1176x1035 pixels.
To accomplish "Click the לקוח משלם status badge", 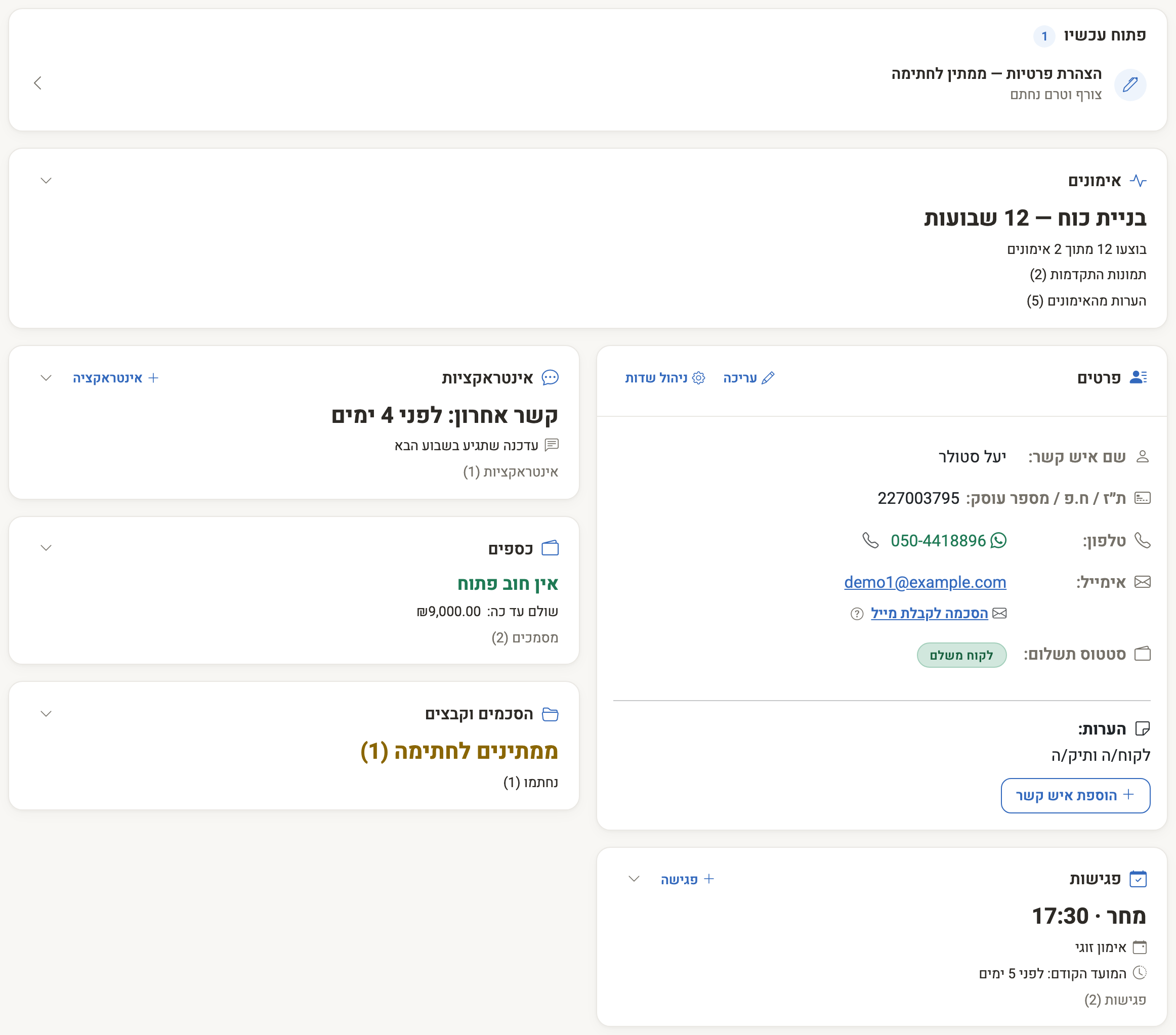I will coord(961,655).
